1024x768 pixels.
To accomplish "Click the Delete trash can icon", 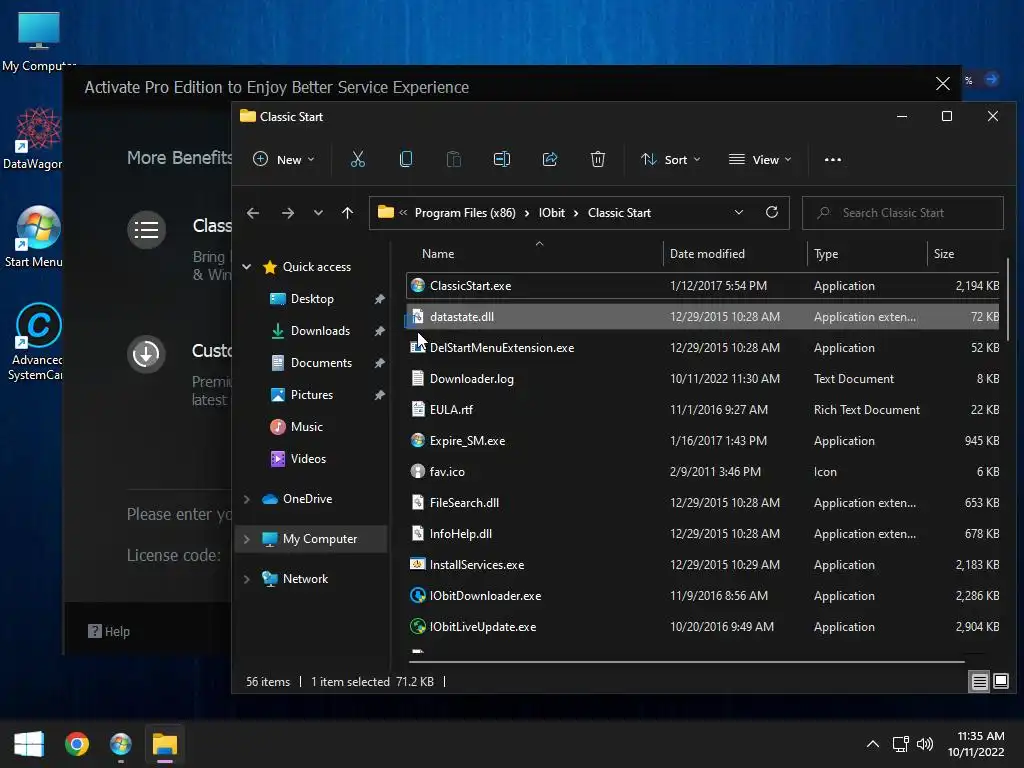I will click(x=598, y=159).
